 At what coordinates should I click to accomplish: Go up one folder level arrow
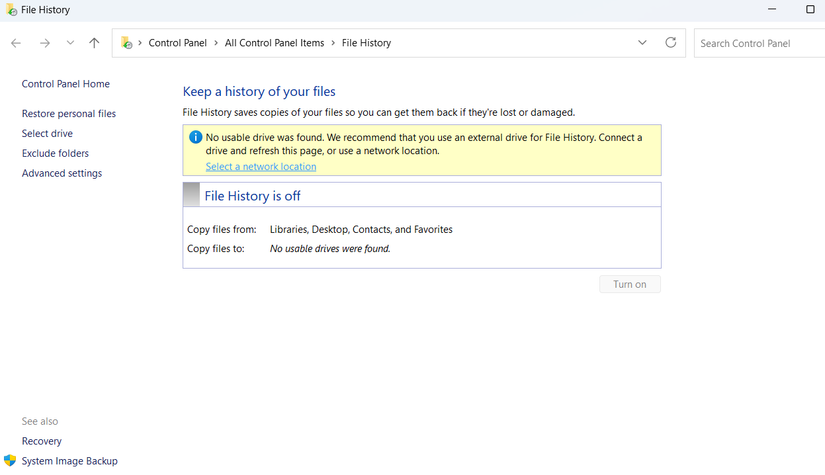pos(94,43)
